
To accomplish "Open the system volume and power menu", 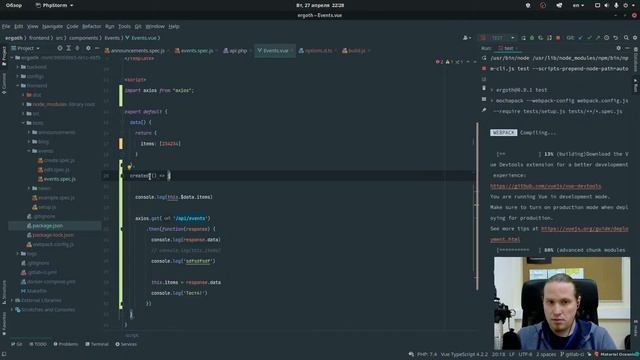I will click(x=616, y=5).
